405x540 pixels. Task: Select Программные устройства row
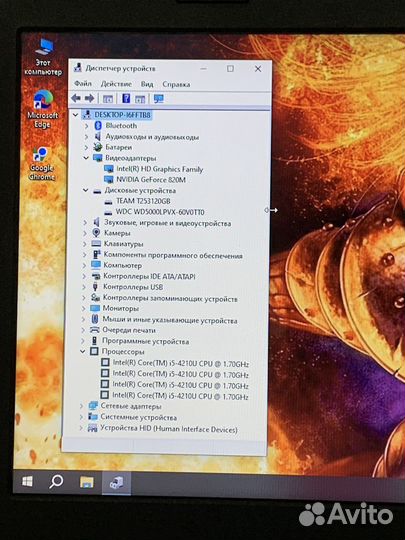(145, 341)
